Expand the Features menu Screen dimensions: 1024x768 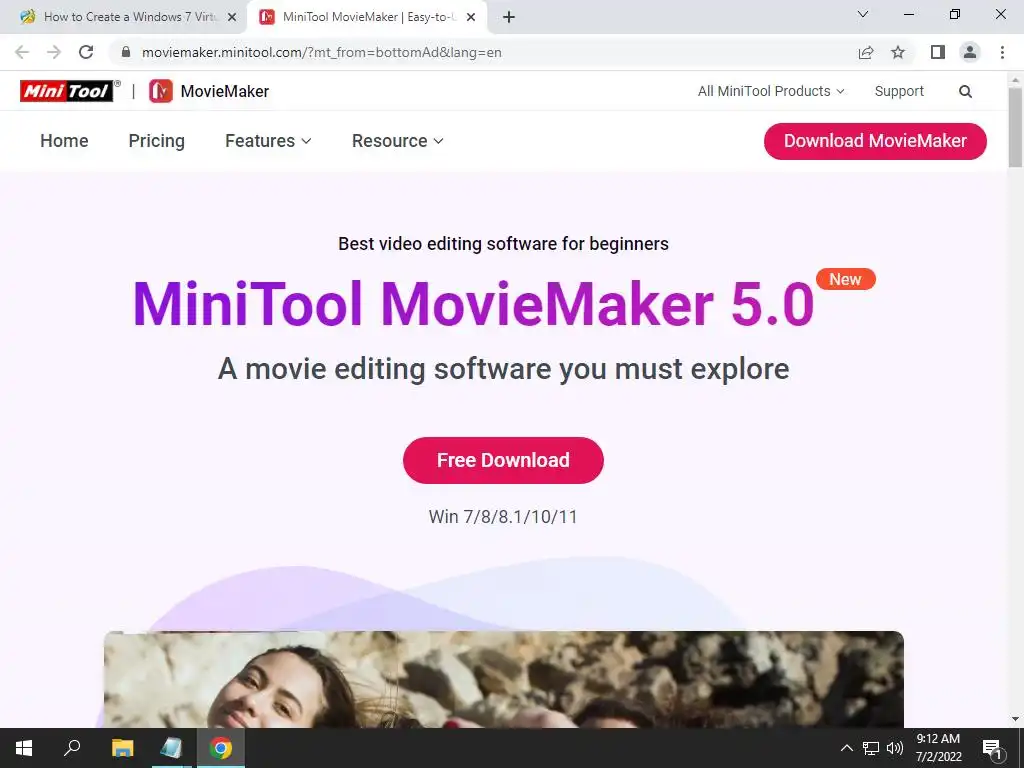[x=268, y=141]
